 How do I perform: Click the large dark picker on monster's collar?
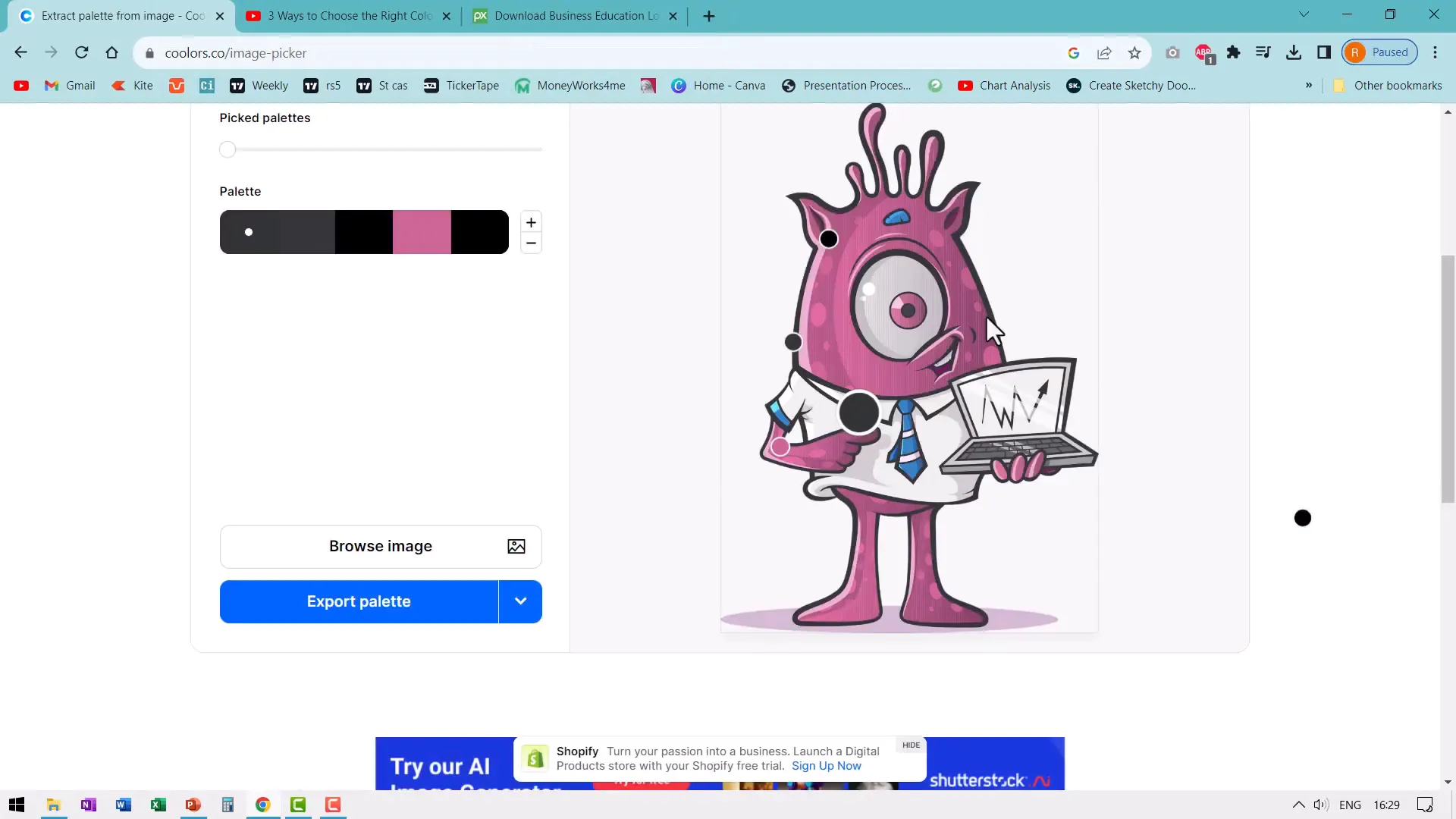[x=859, y=412]
